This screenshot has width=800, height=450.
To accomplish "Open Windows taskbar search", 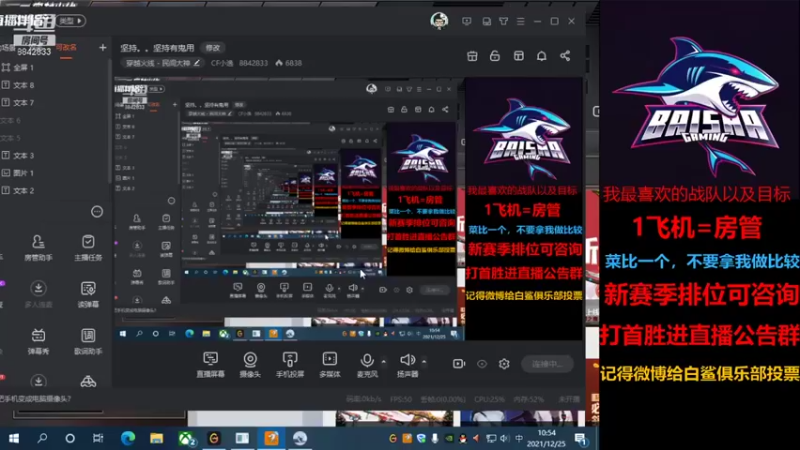I will coord(42,438).
